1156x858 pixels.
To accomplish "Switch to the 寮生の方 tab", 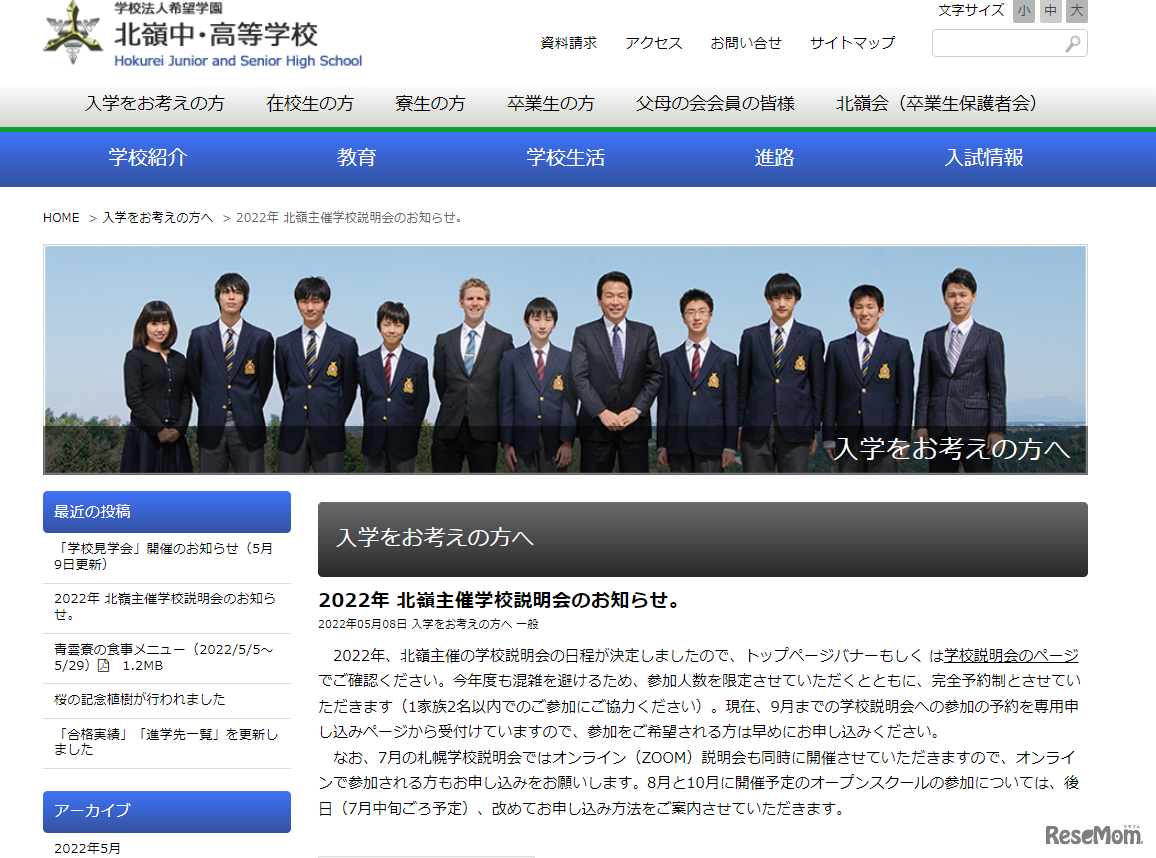I will (x=430, y=103).
